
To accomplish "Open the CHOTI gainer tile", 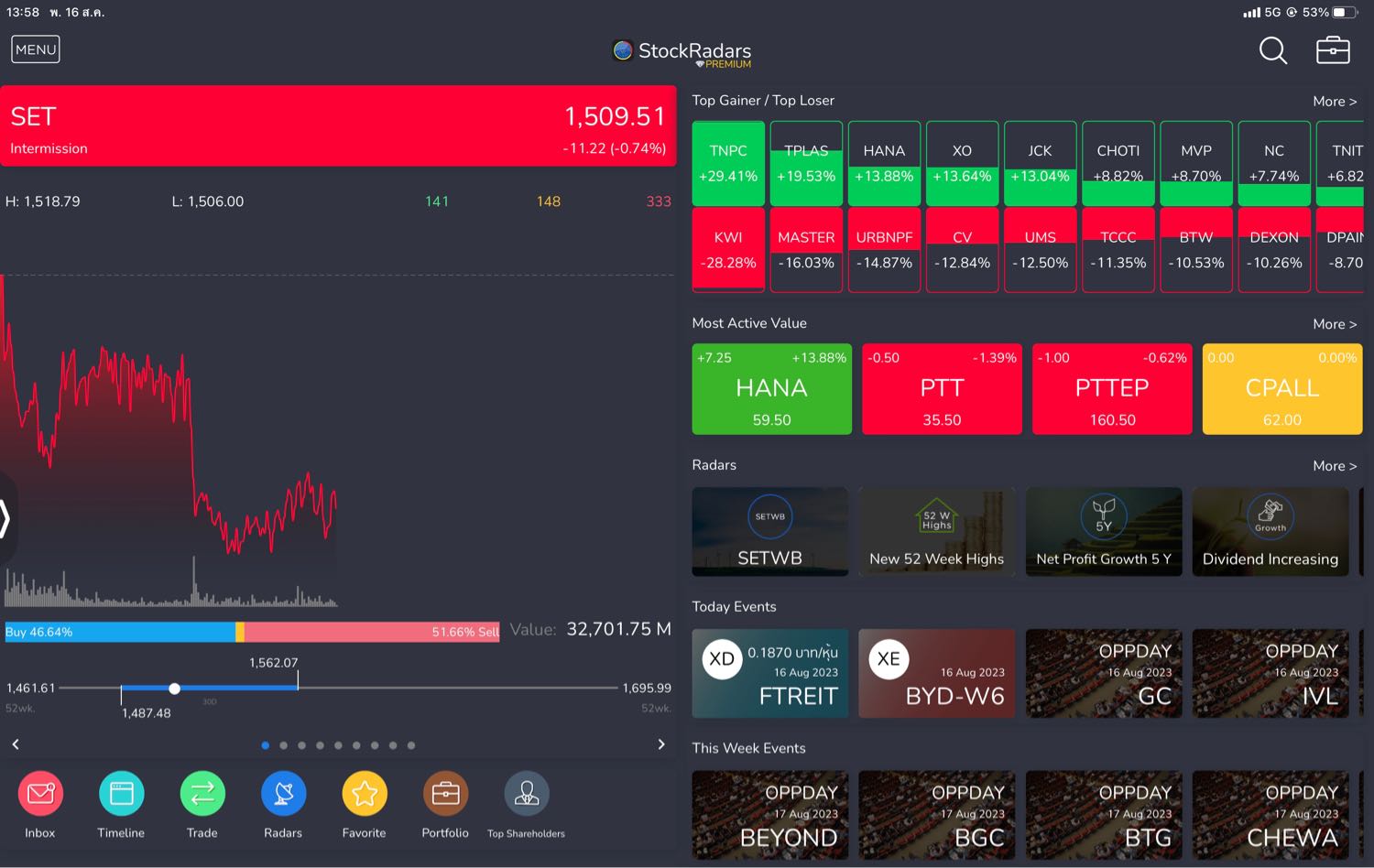I will [x=1118, y=163].
